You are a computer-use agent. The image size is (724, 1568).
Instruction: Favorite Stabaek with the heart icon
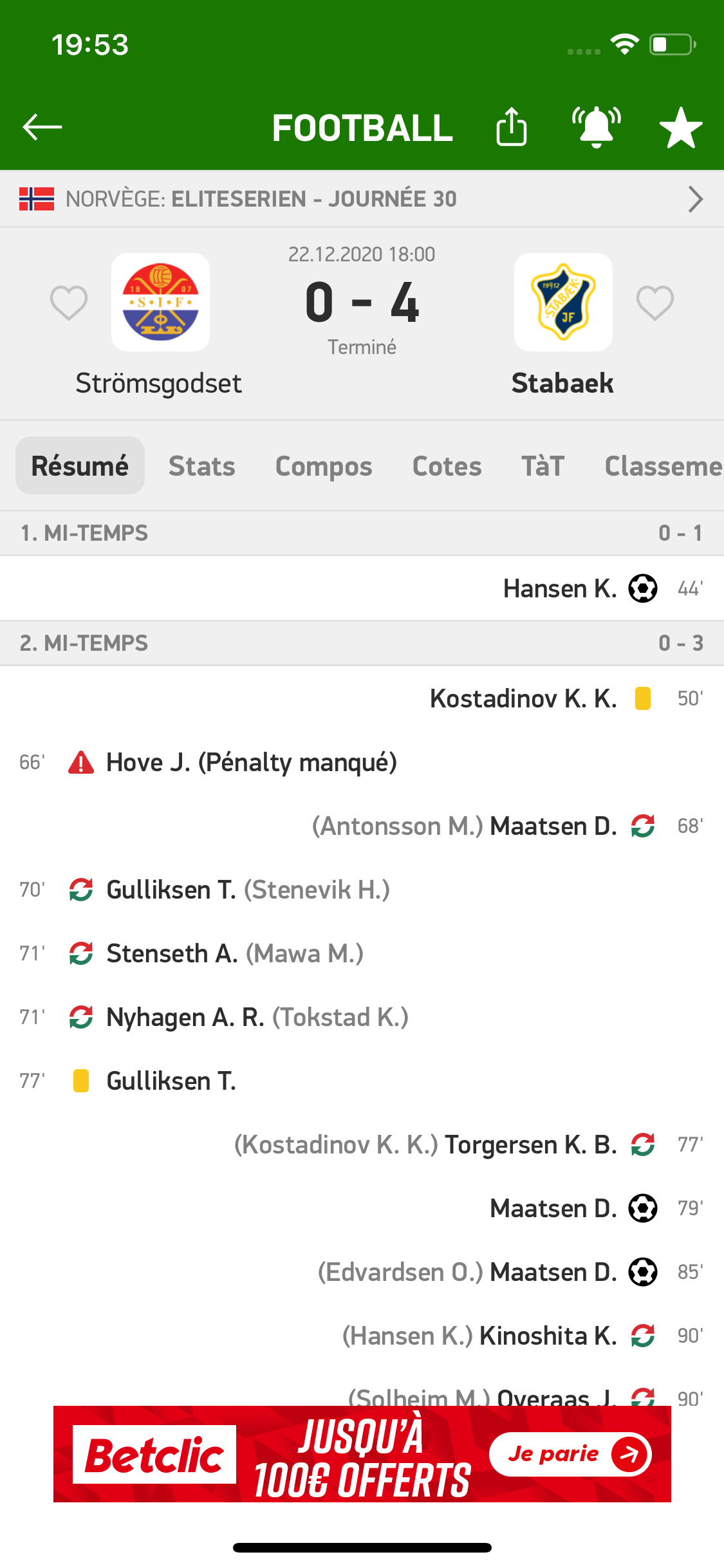(655, 303)
